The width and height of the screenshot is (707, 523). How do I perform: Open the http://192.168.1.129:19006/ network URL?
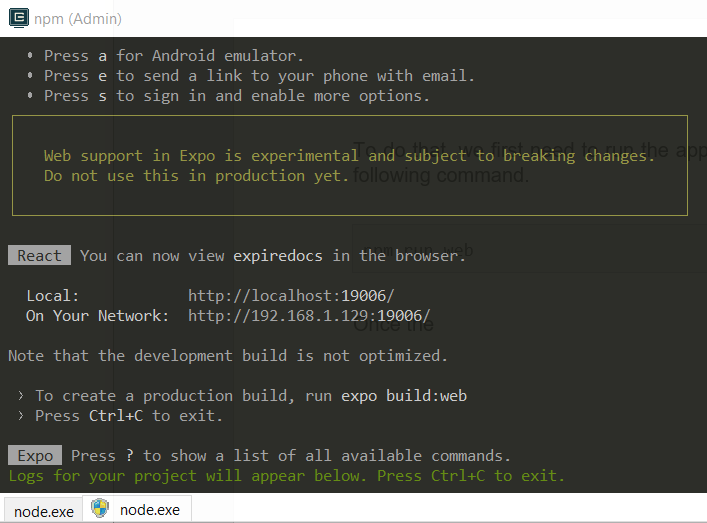pos(309,316)
